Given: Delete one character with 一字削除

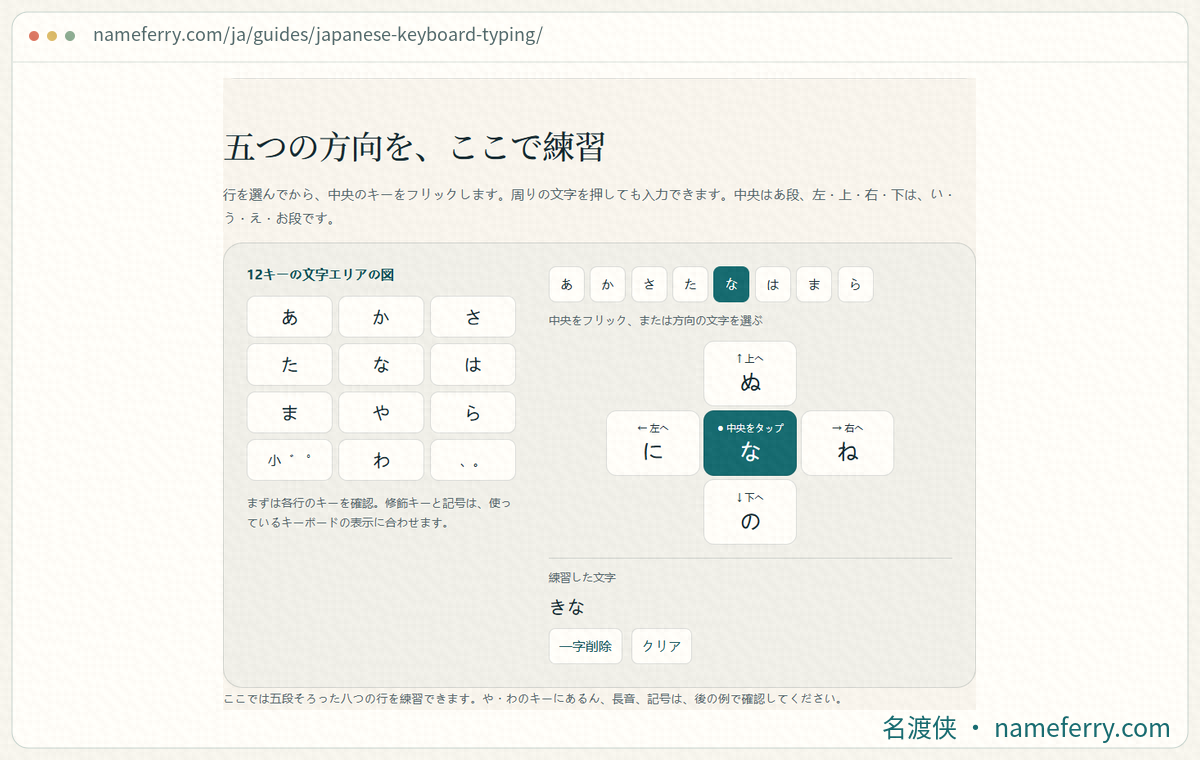Looking at the screenshot, I should (585, 646).
